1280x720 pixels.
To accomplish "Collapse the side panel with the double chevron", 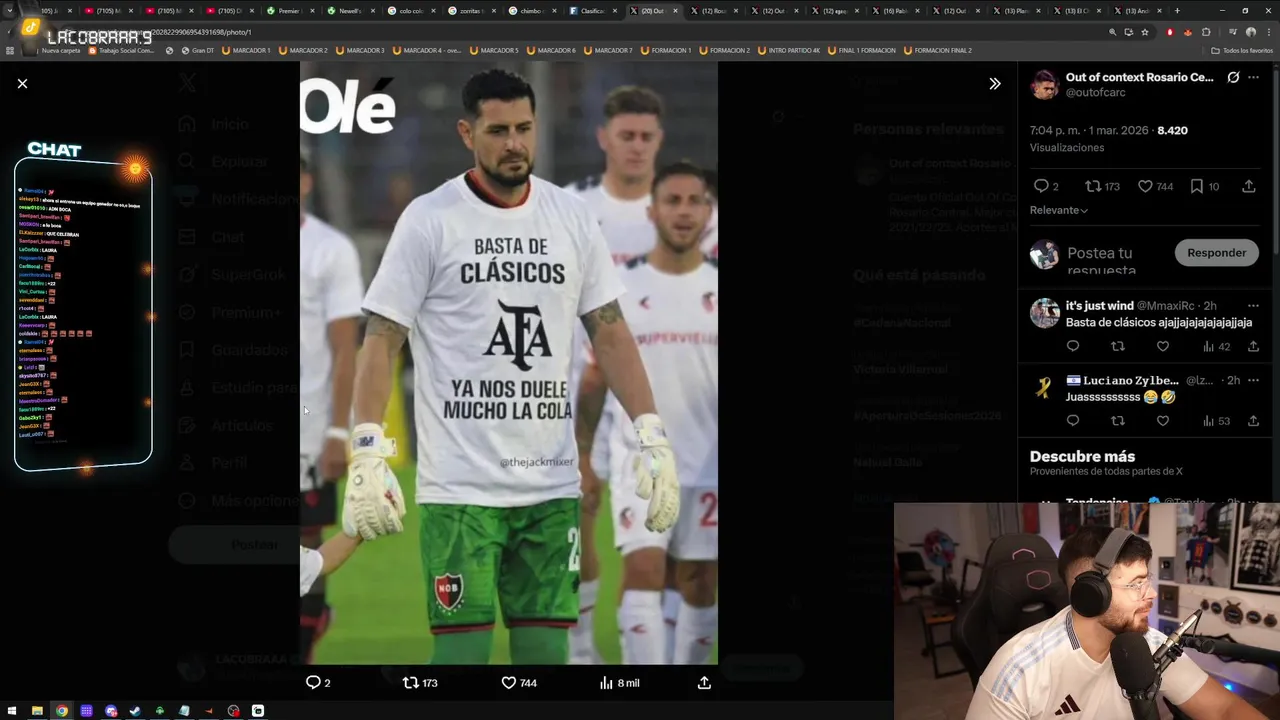I will 994,84.
